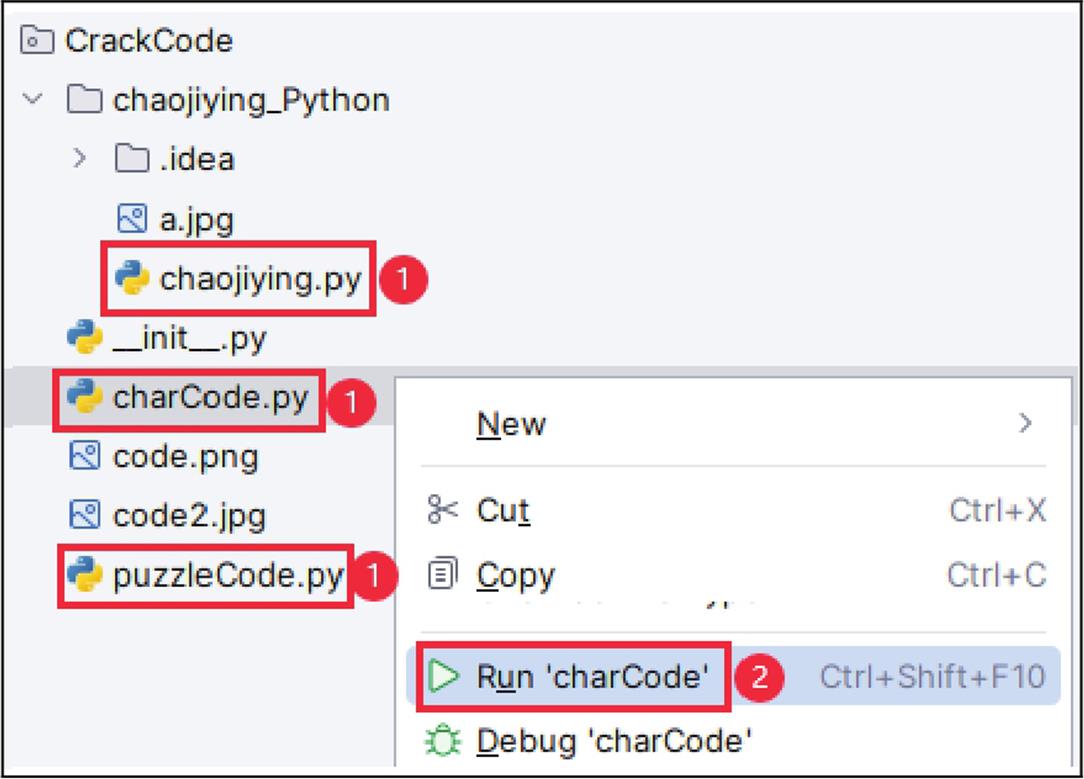Click the green Run triangle icon
The height and width of the screenshot is (779, 1084).
441,677
